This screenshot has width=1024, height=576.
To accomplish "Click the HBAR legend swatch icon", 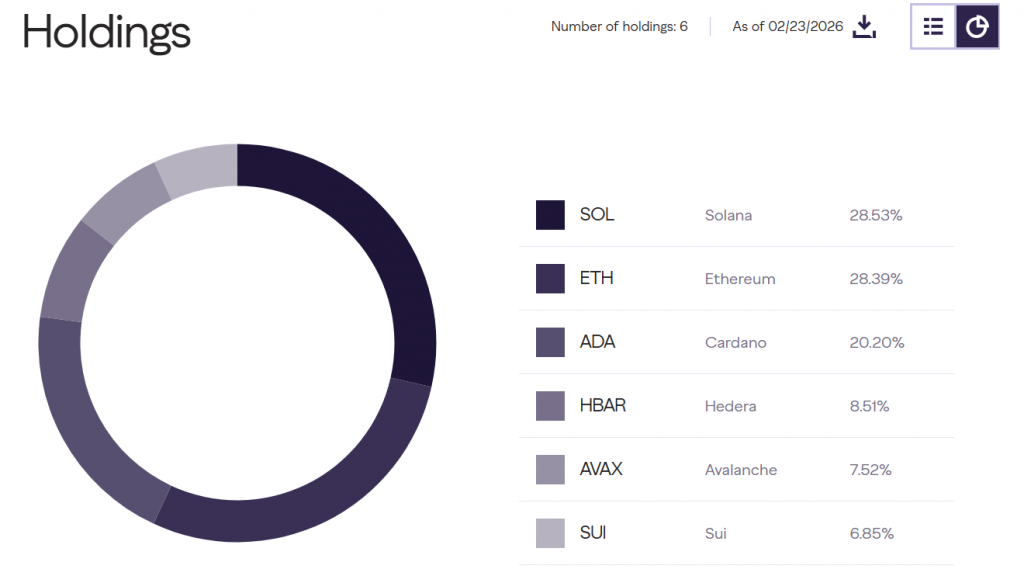I will point(550,405).
